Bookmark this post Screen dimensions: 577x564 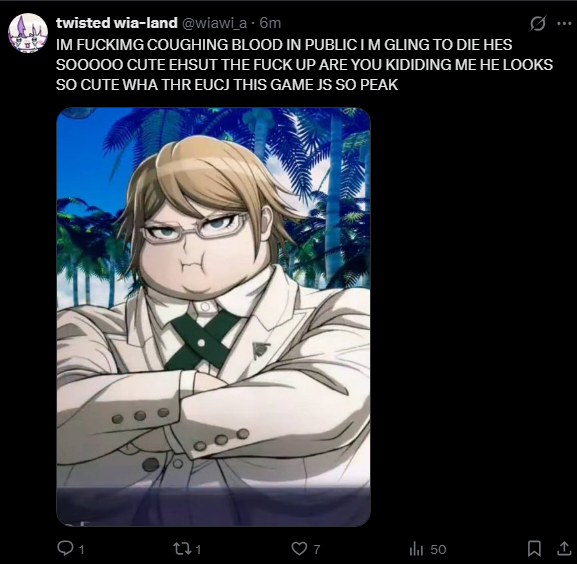click(534, 549)
